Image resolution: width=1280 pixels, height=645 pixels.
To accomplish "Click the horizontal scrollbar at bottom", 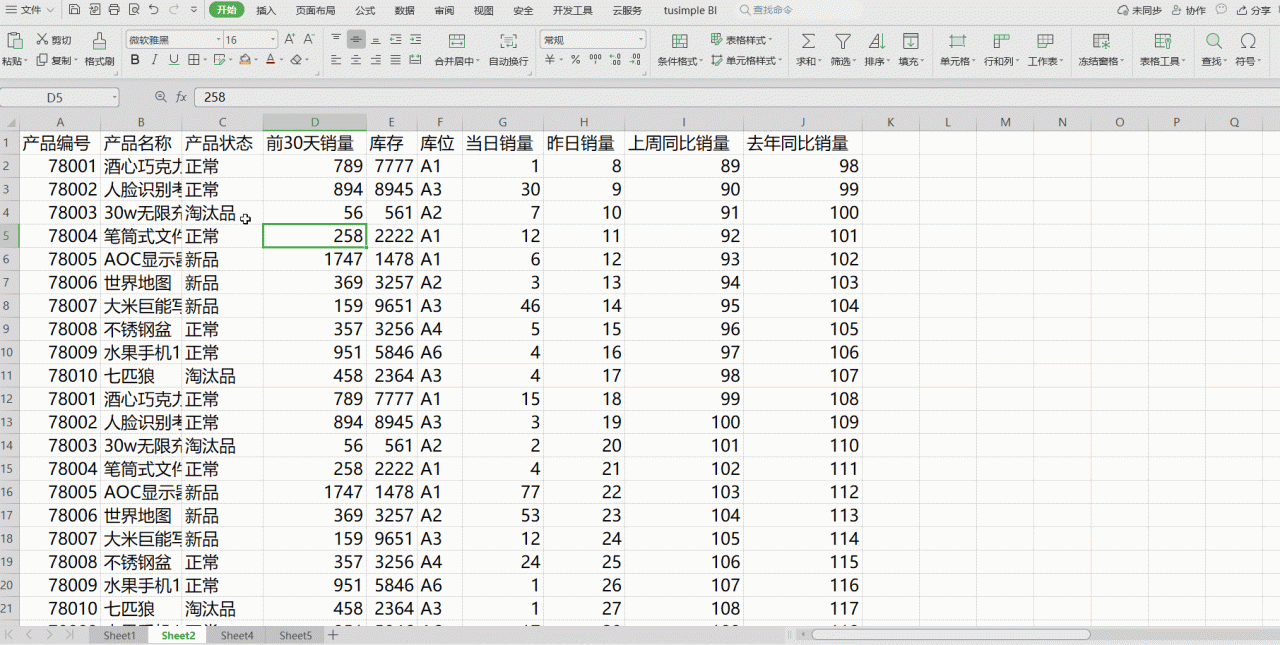I will (950, 635).
